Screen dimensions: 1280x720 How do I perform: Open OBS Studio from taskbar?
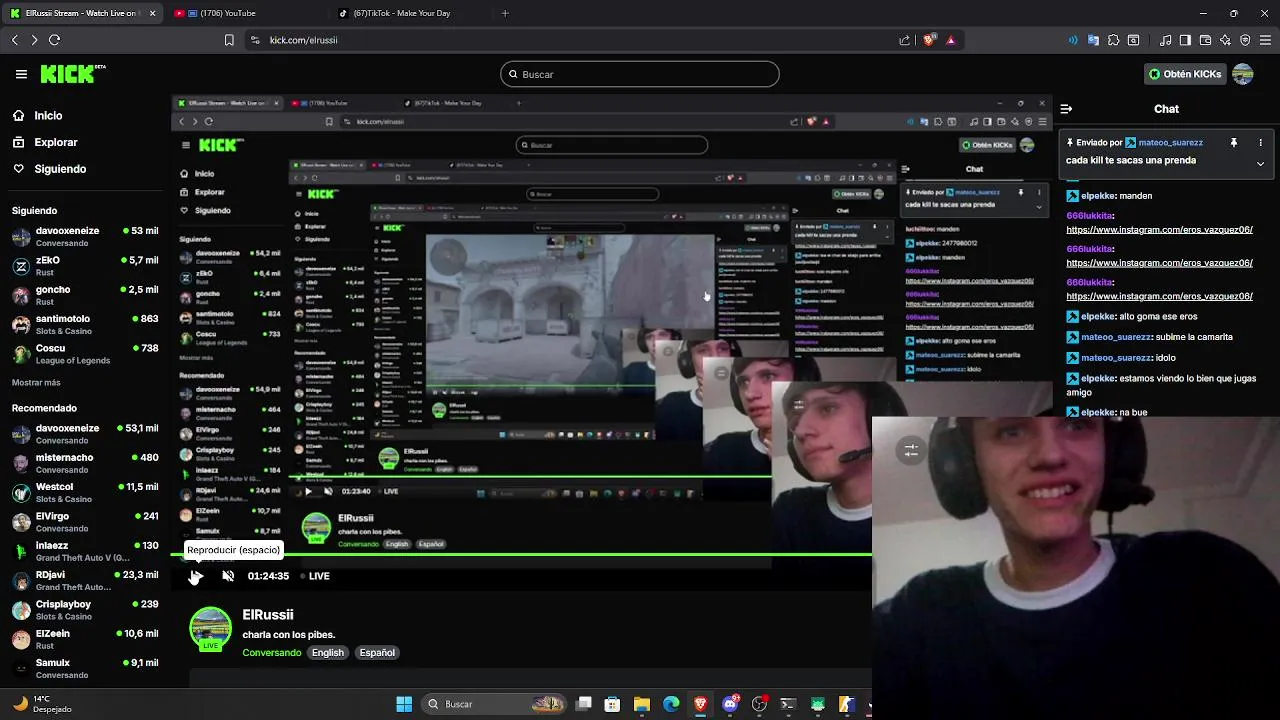pyautogui.click(x=760, y=704)
